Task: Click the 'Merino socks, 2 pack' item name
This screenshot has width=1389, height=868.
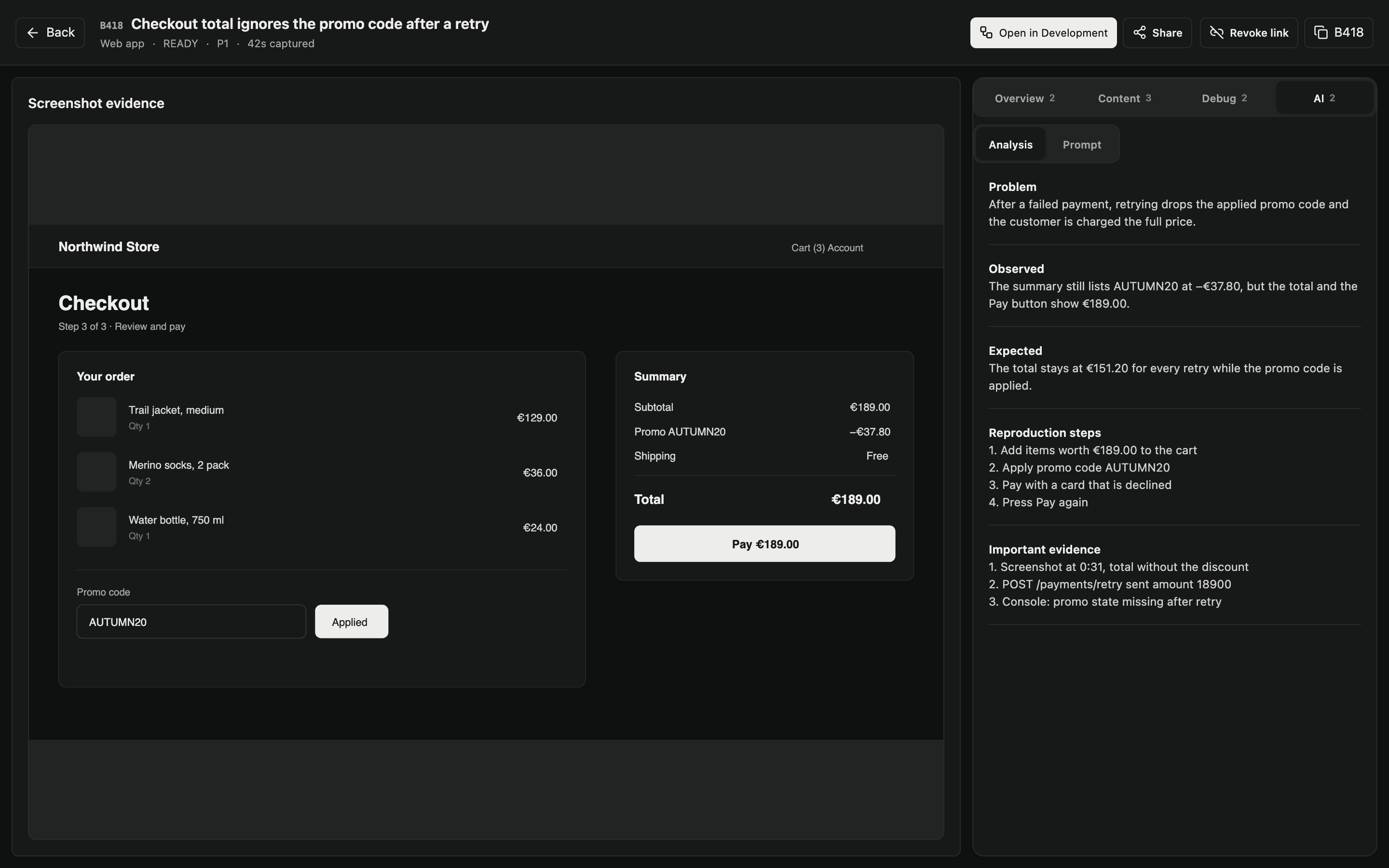Action: (x=178, y=465)
